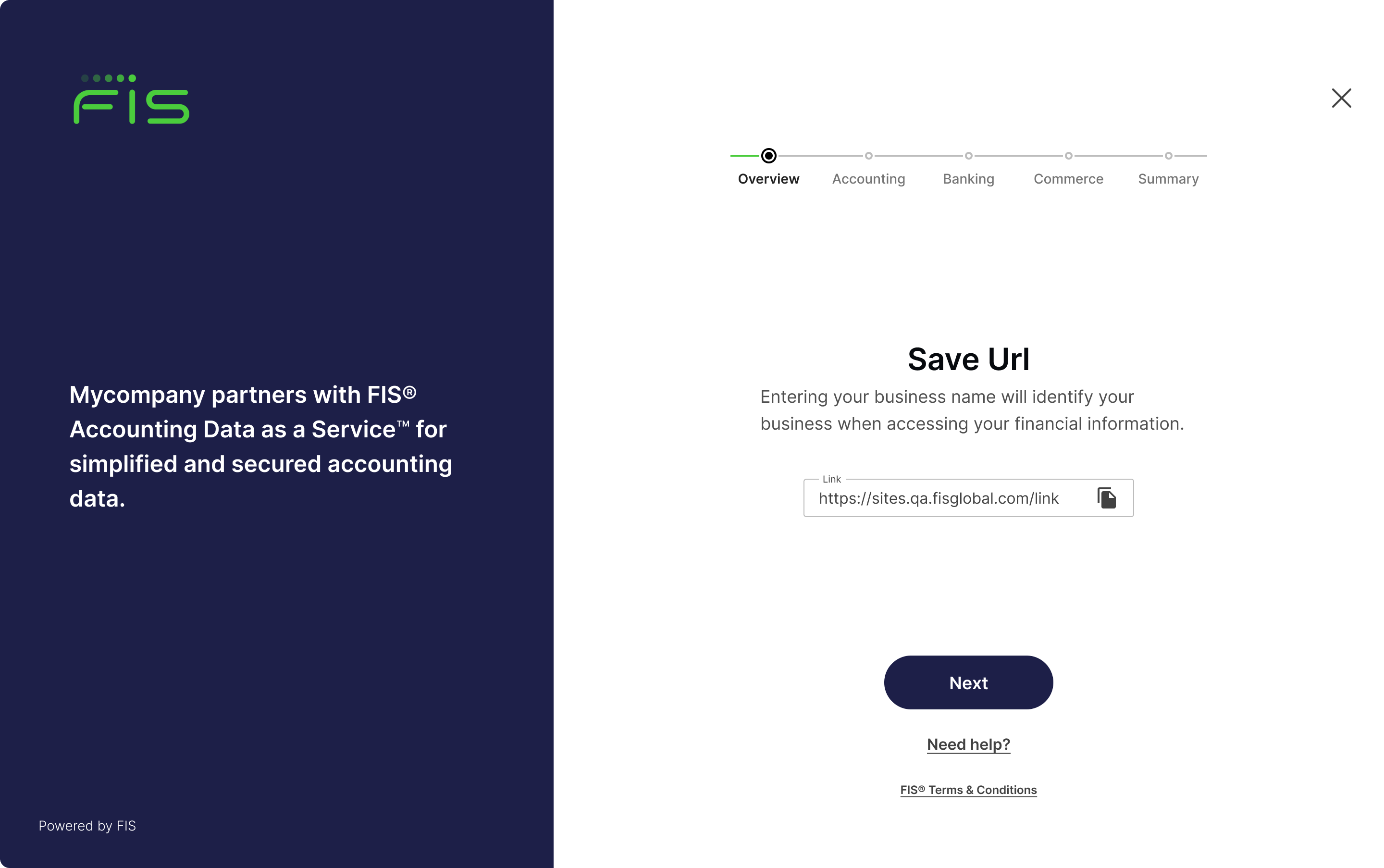Screen dimensions: 1384x868
Task: Click the FIS logo in top left
Action: click(x=130, y=97)
